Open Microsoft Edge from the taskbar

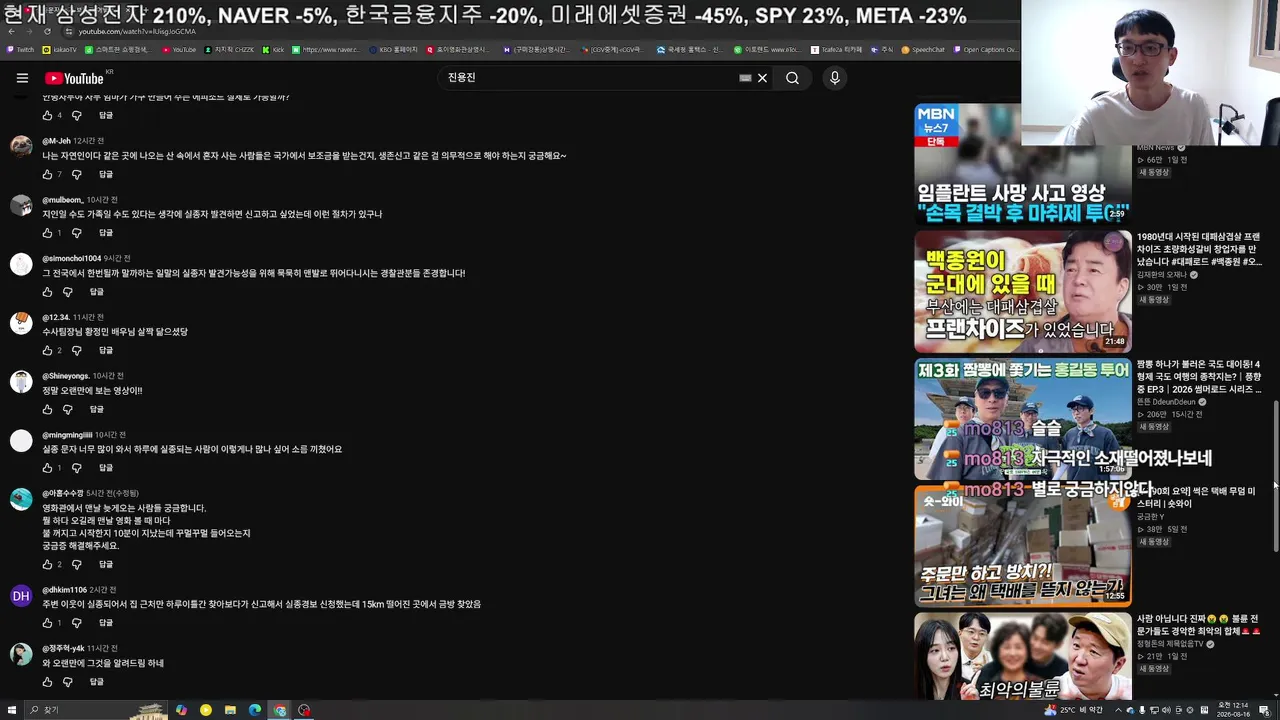(x=255, y=710)
